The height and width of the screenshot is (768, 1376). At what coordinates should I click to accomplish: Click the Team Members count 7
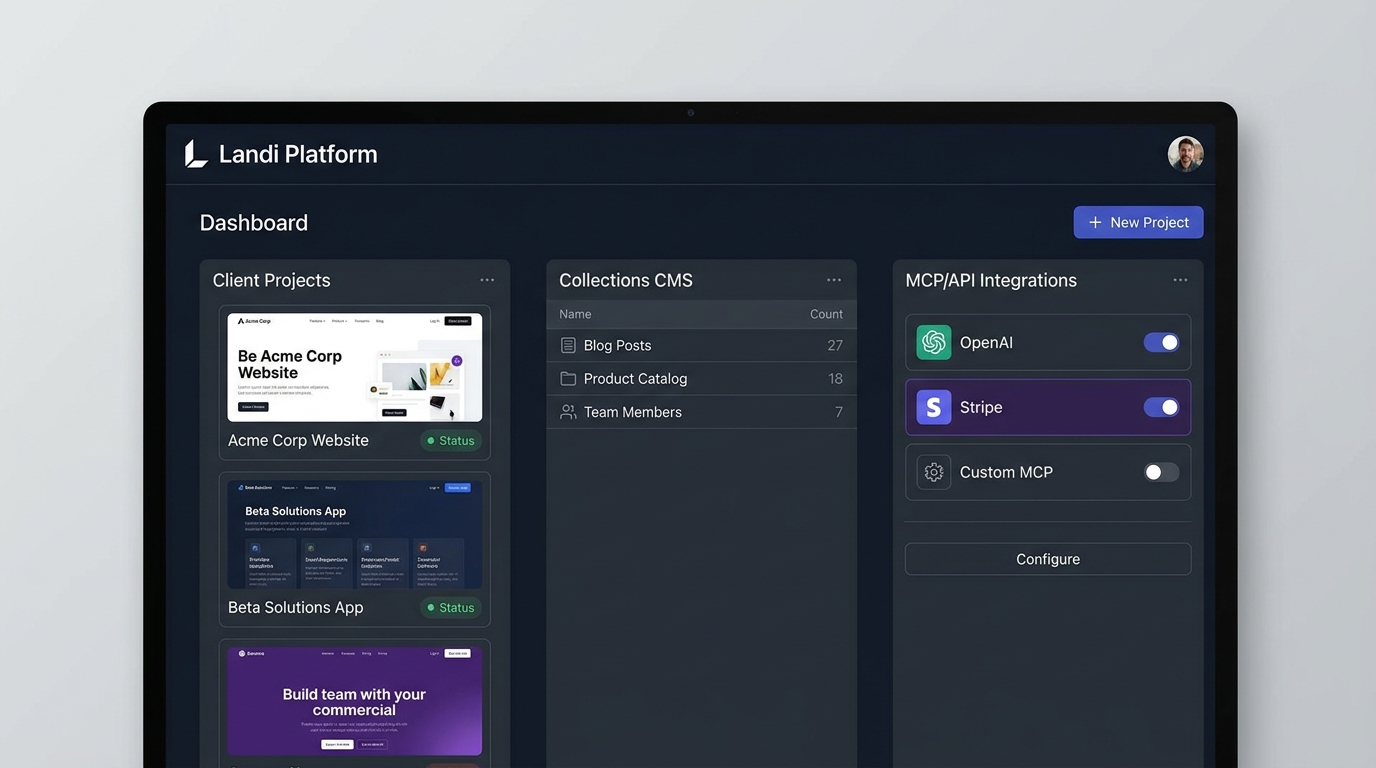(839, 412)
